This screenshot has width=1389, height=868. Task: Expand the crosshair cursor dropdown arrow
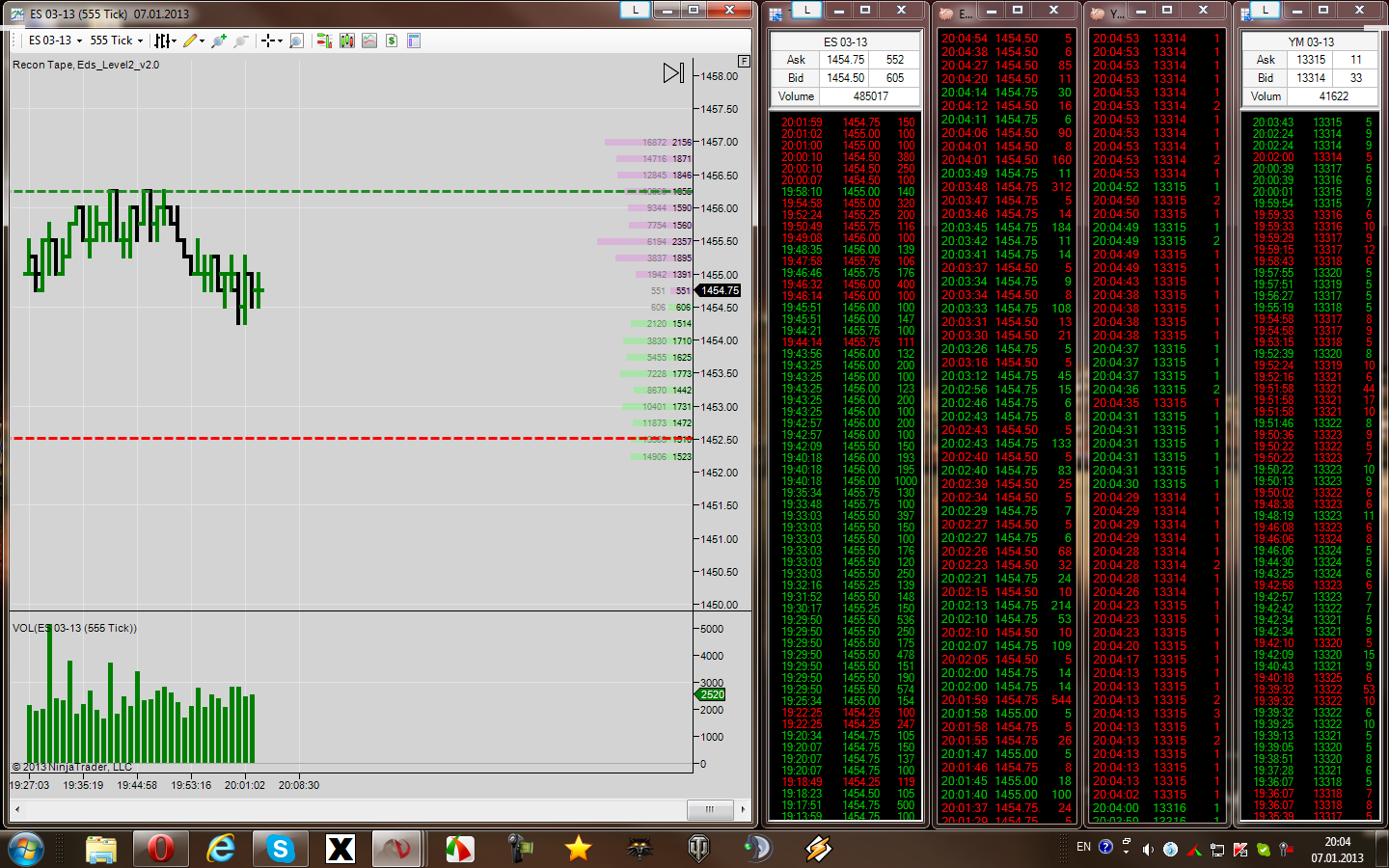[x=280, y=41]
